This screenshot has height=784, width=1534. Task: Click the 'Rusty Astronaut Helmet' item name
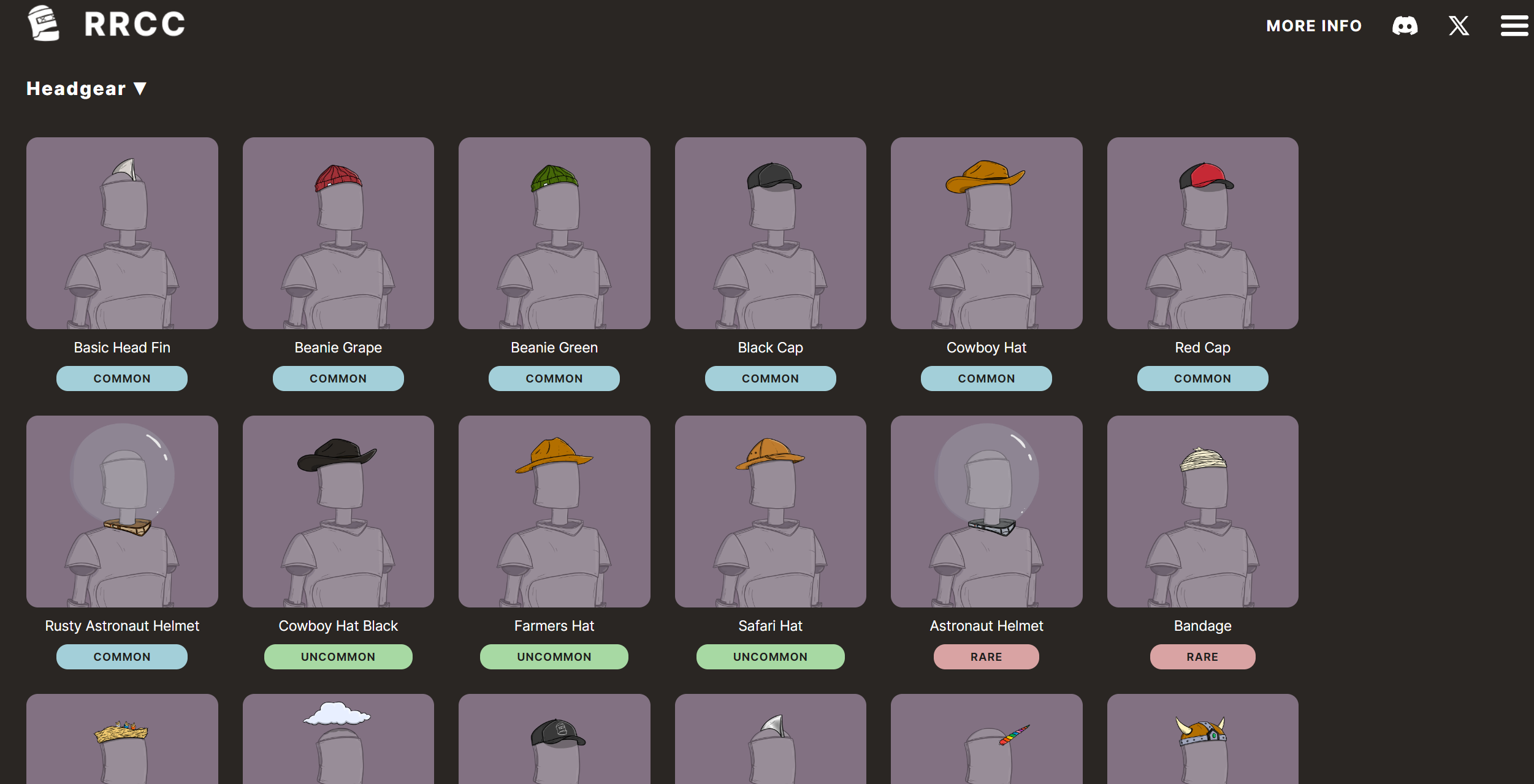[122, 626]
